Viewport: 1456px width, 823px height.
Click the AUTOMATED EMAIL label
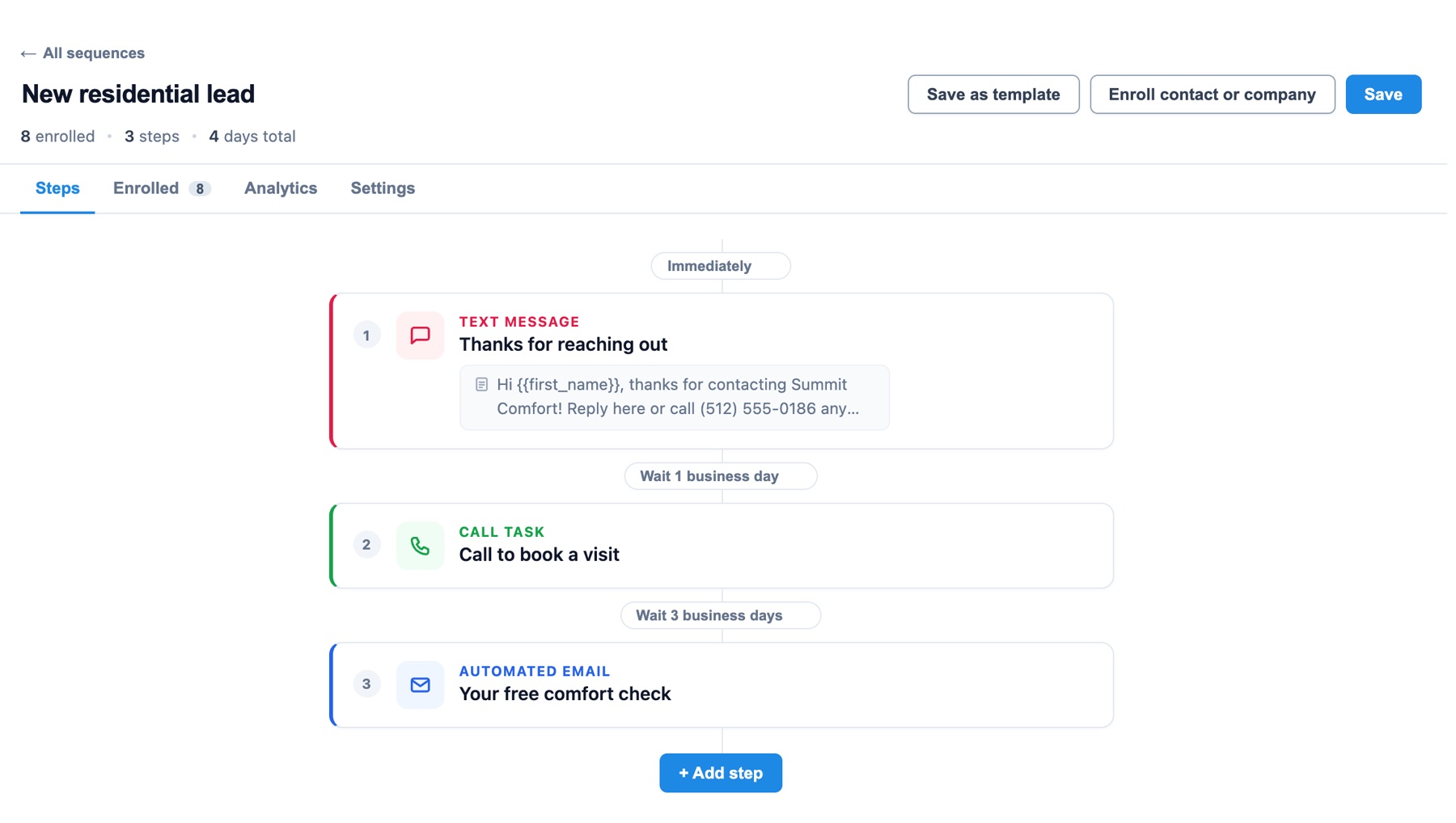[x=535, y=671]
